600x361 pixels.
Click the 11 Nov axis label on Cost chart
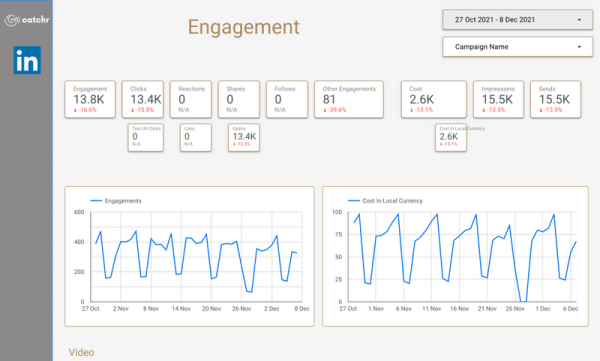click(431, 309)
